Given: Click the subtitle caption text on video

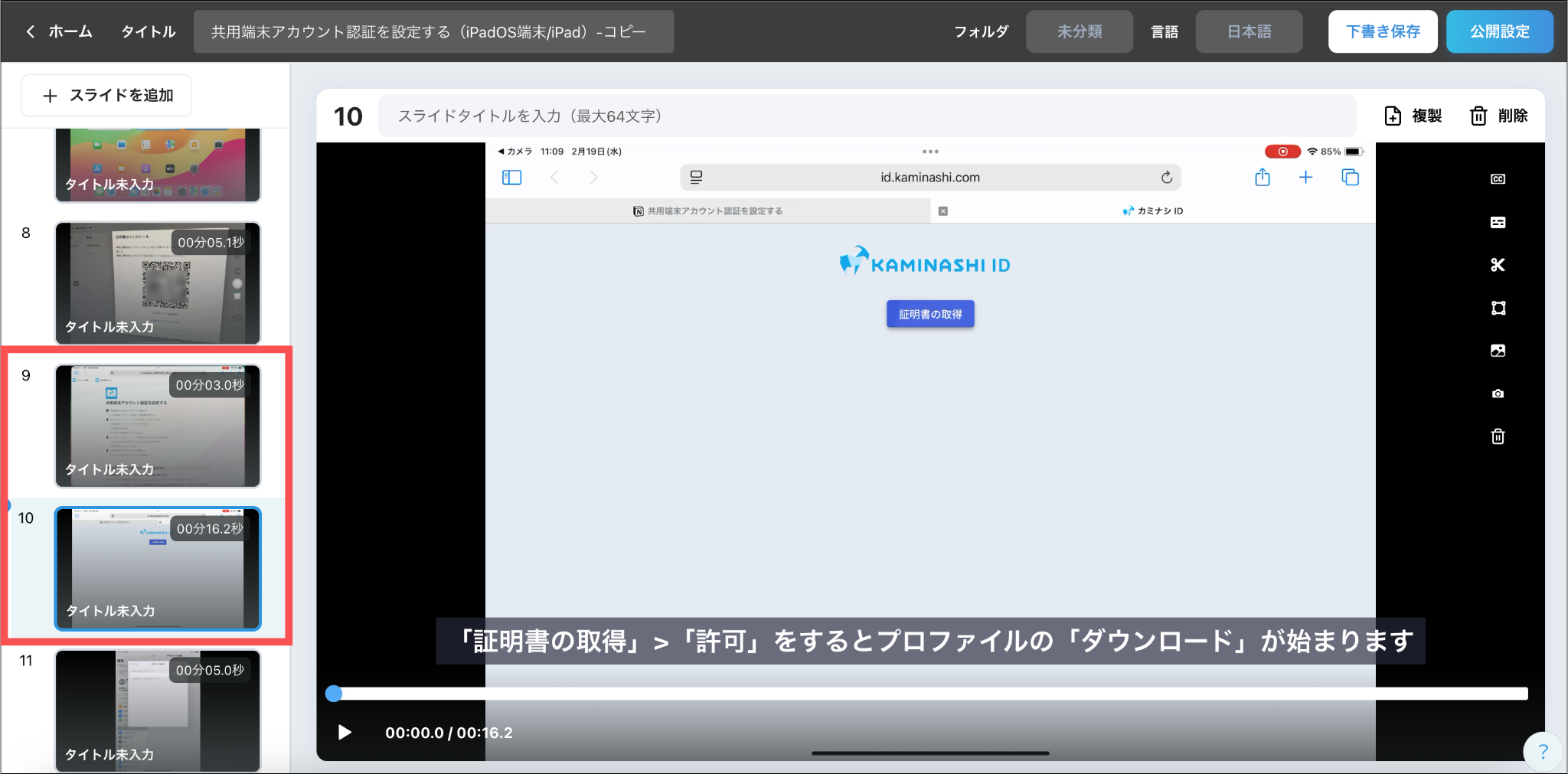Looking at the screenshot, I should (x=931, y=641).
